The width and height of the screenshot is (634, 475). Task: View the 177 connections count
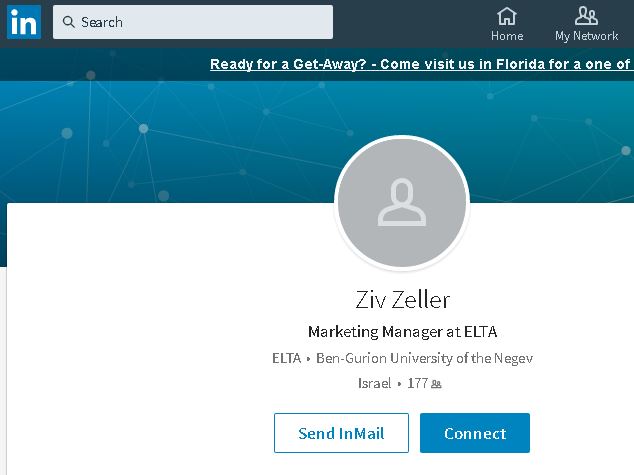[x=417, y=383]
